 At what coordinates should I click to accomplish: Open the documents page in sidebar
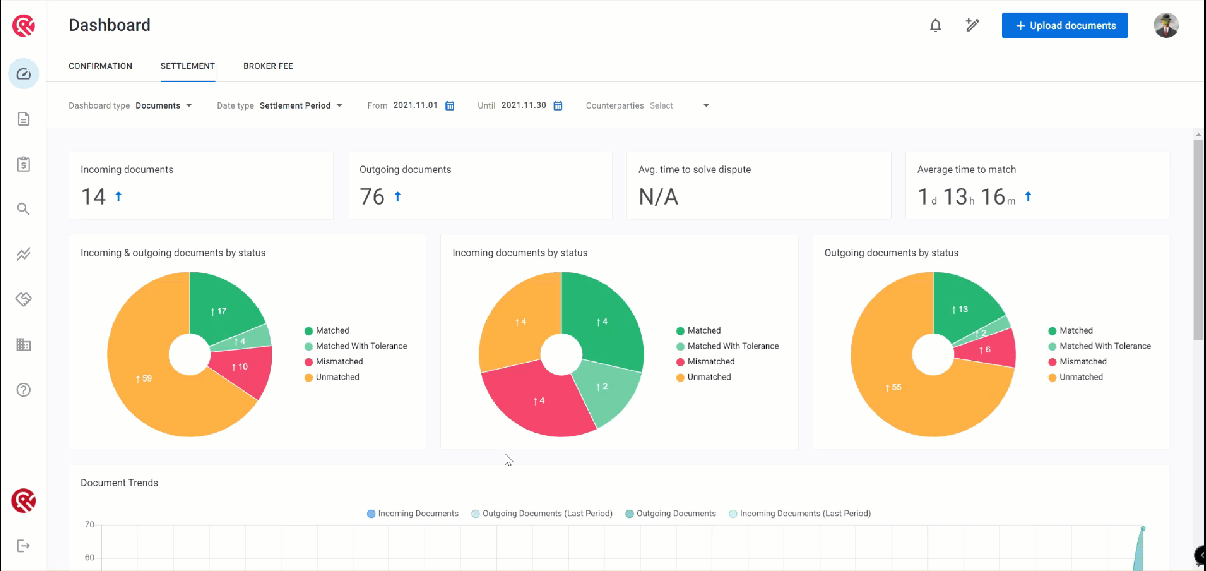point(24,119)
